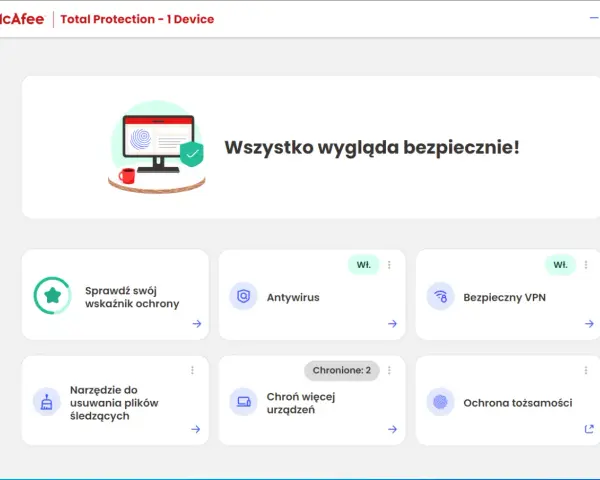The height and width of the screenshot is (480, 600).
Task: Minimize the McAfee window
Action: (x=594, y=18)
